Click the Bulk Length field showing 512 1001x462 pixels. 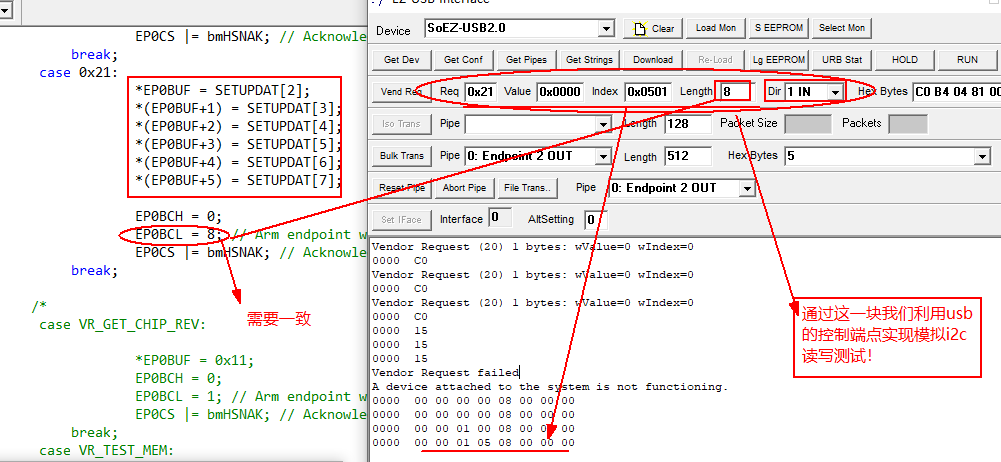(x=688, y=156)
